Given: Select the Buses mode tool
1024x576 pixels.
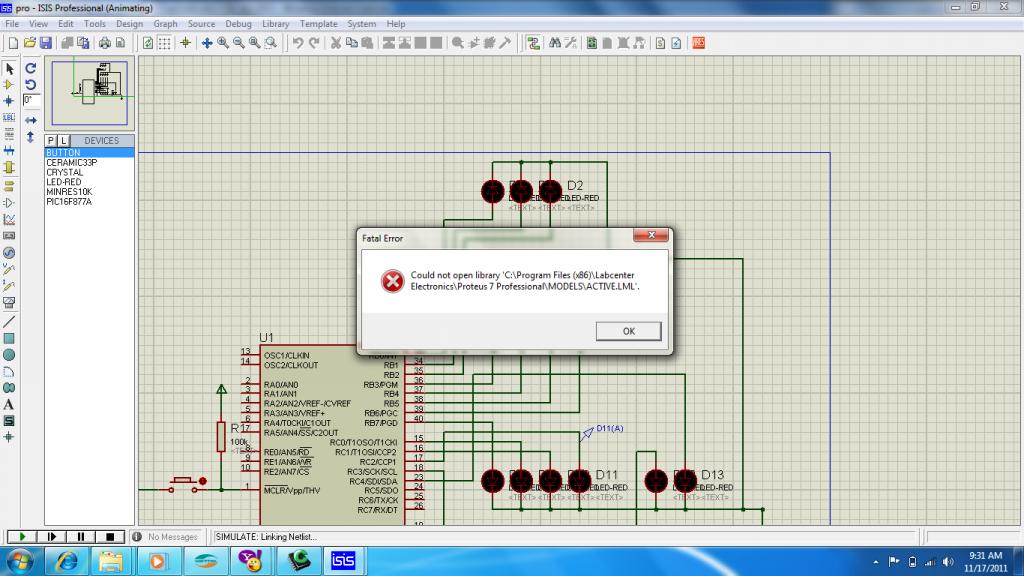Looking at the screenshot, I should [9, 151].
